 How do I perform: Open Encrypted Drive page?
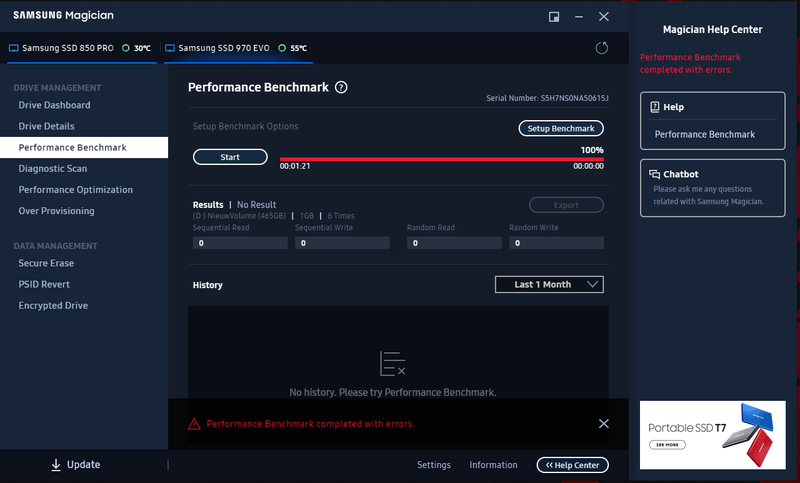point(53,306)
